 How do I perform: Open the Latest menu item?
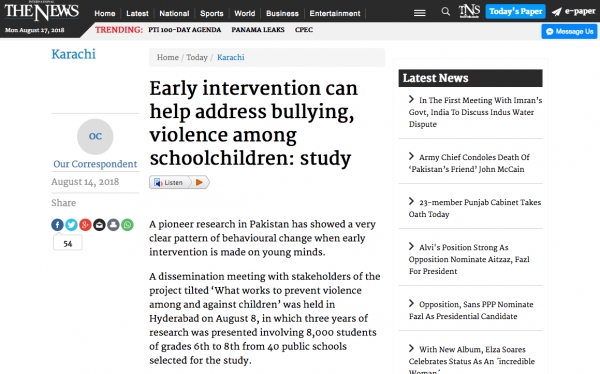tap(137, 13)
